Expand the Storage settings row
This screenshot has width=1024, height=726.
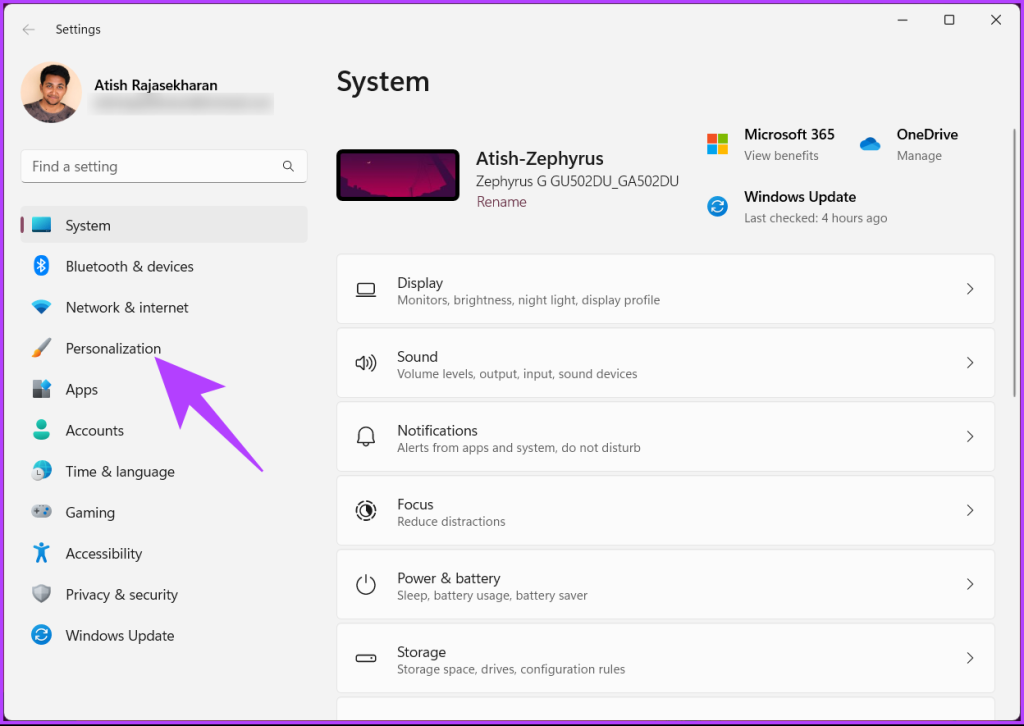(x=969, y=658)
